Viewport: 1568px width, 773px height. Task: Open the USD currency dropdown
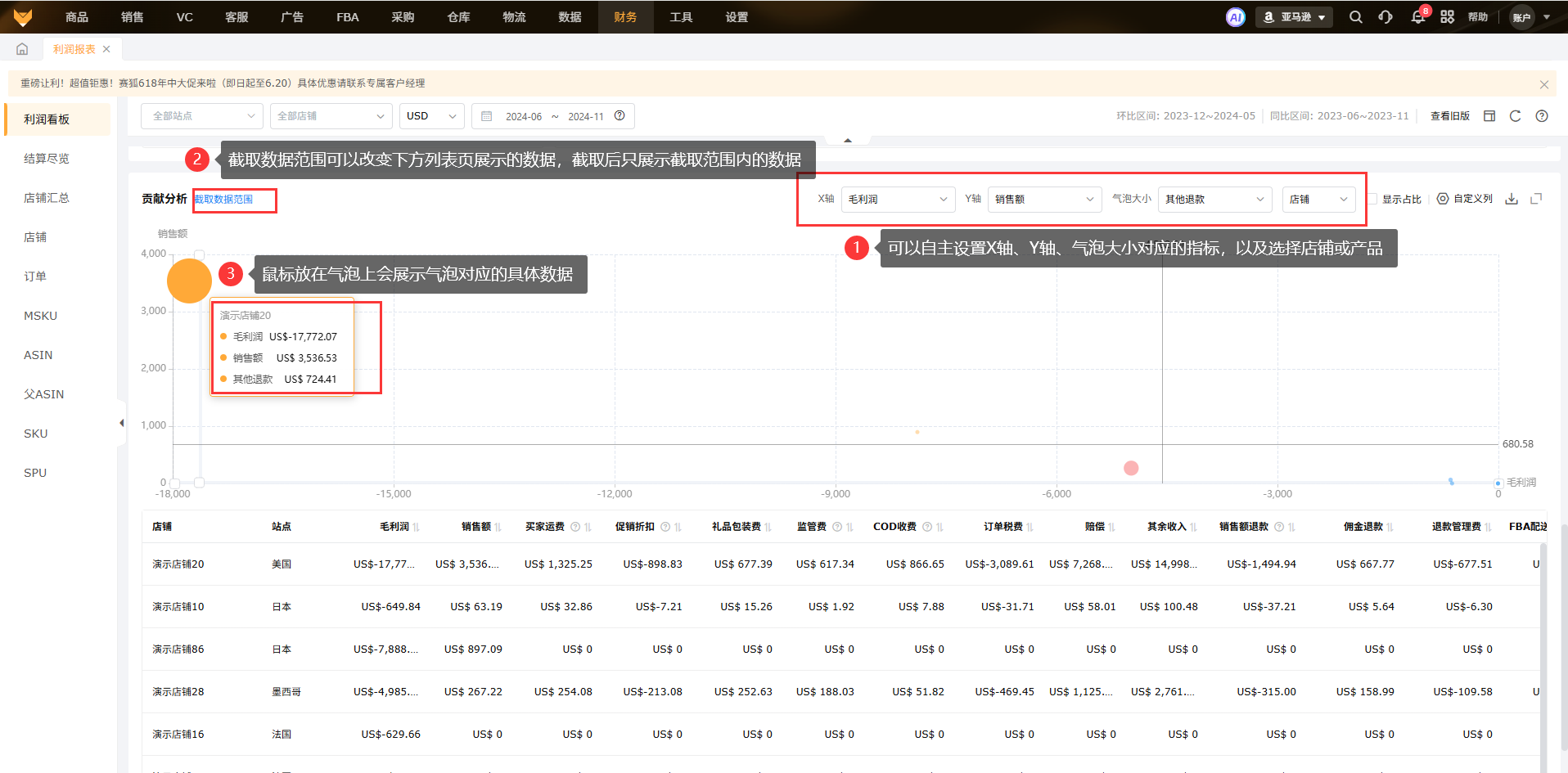431,116
